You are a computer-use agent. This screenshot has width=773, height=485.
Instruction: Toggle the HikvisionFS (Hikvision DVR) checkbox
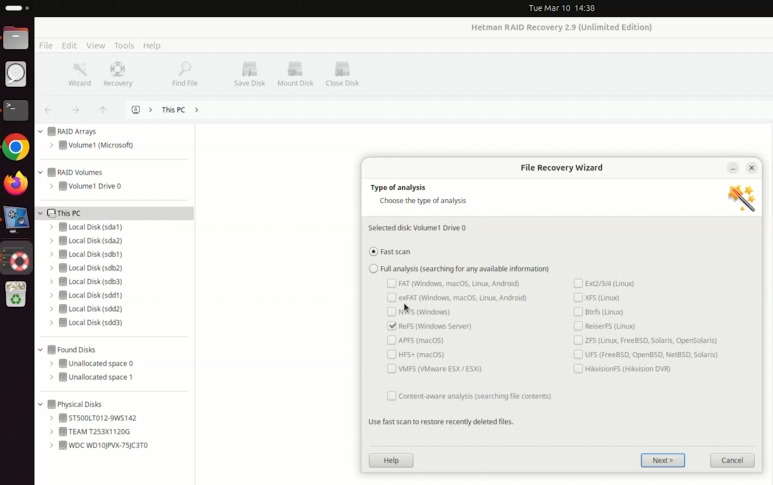point(578,369)
